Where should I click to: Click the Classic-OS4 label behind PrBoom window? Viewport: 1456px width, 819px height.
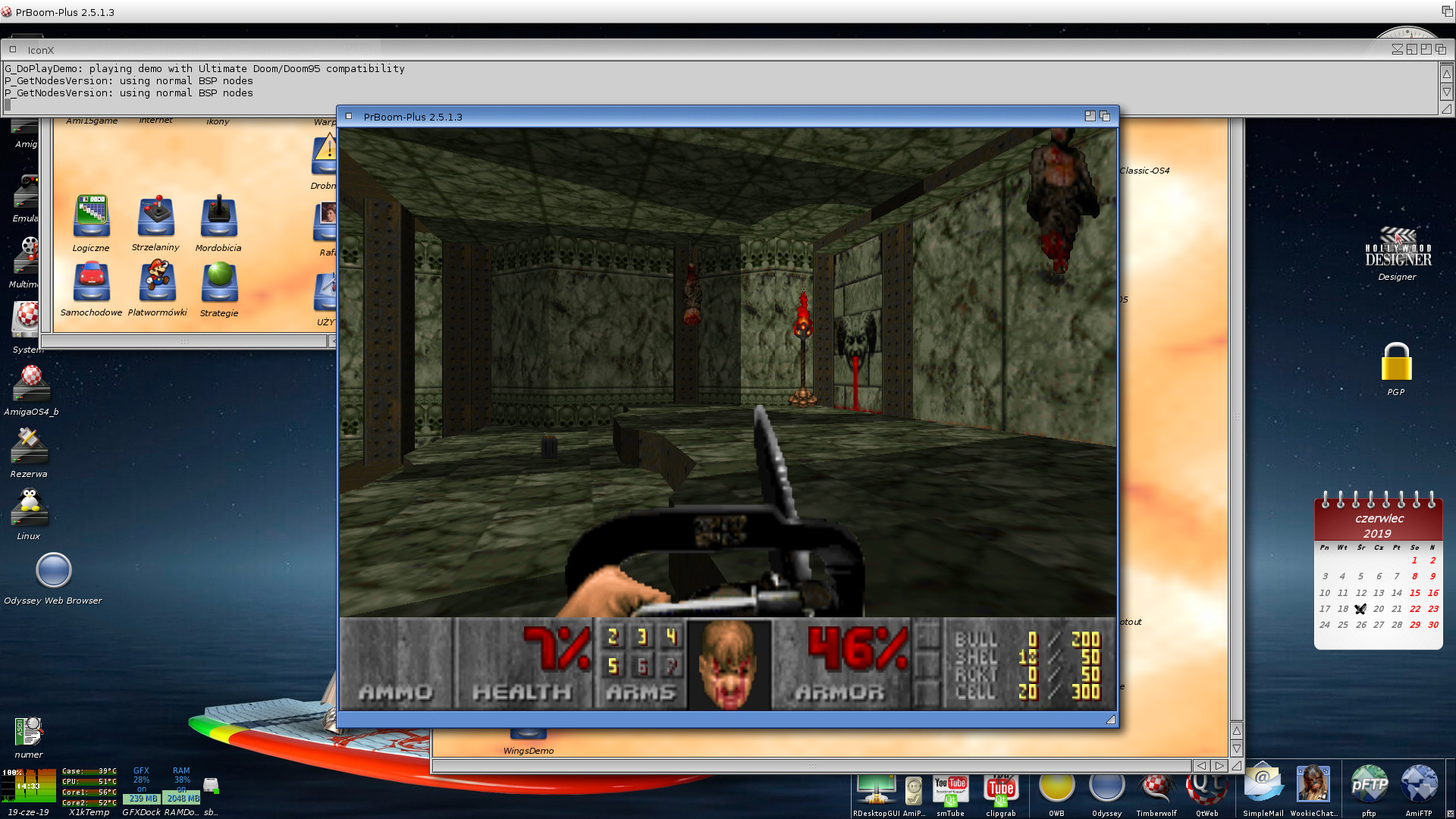point(1144,171)
